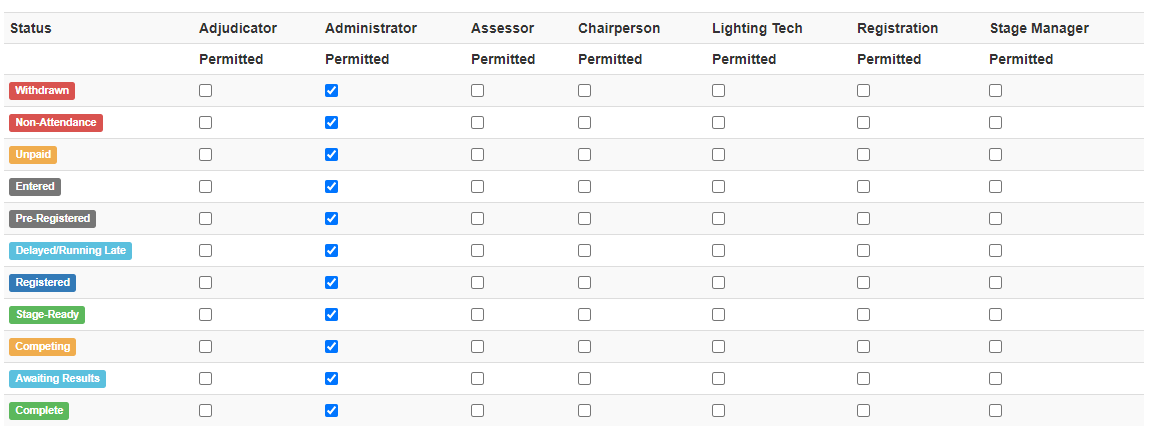Select the Awaiting Results status badge
The image size is (1152, 437).
(57, 378)
